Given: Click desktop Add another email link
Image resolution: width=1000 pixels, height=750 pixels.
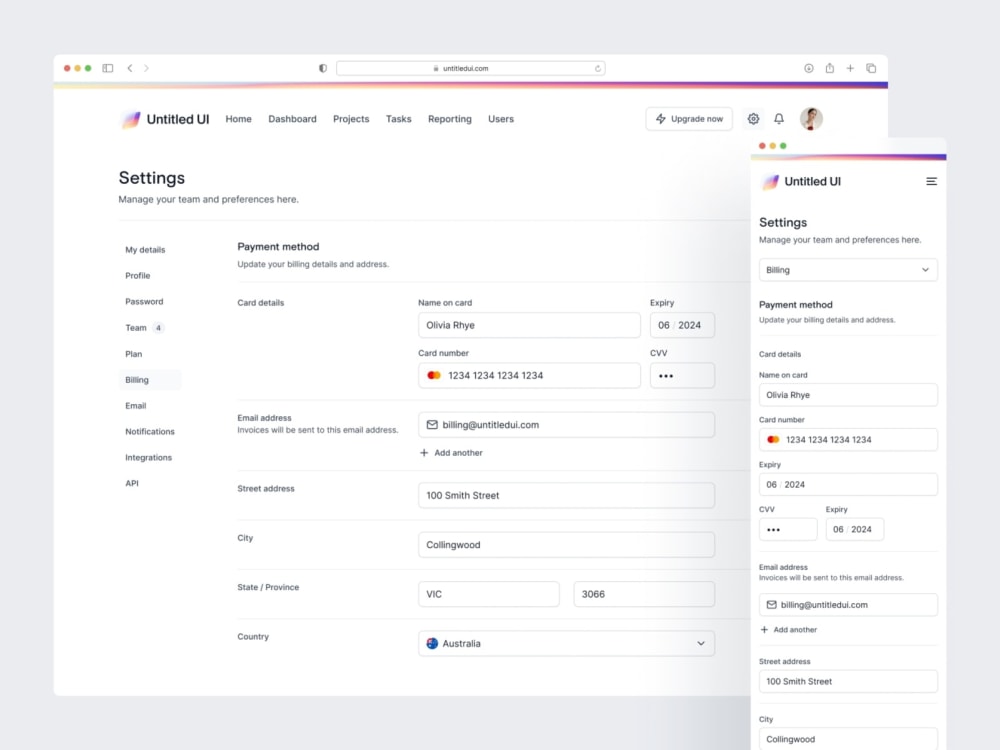Looking at the screenshot, I should [x=451, y=453].
